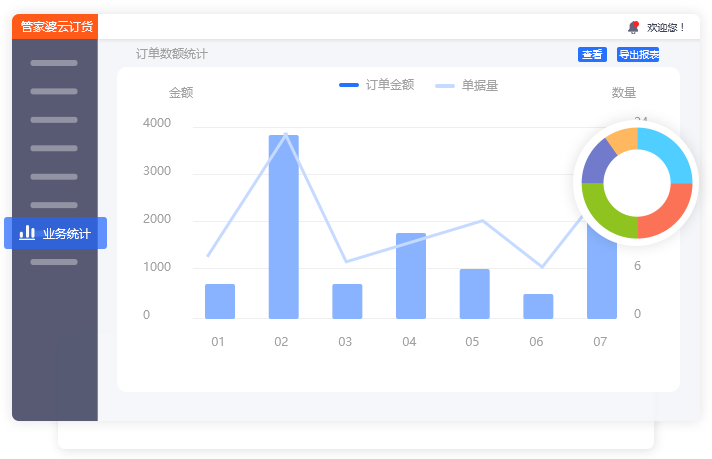
Task: Select the sidebar item just below 业务统计
Action: [x=54, y=262]
